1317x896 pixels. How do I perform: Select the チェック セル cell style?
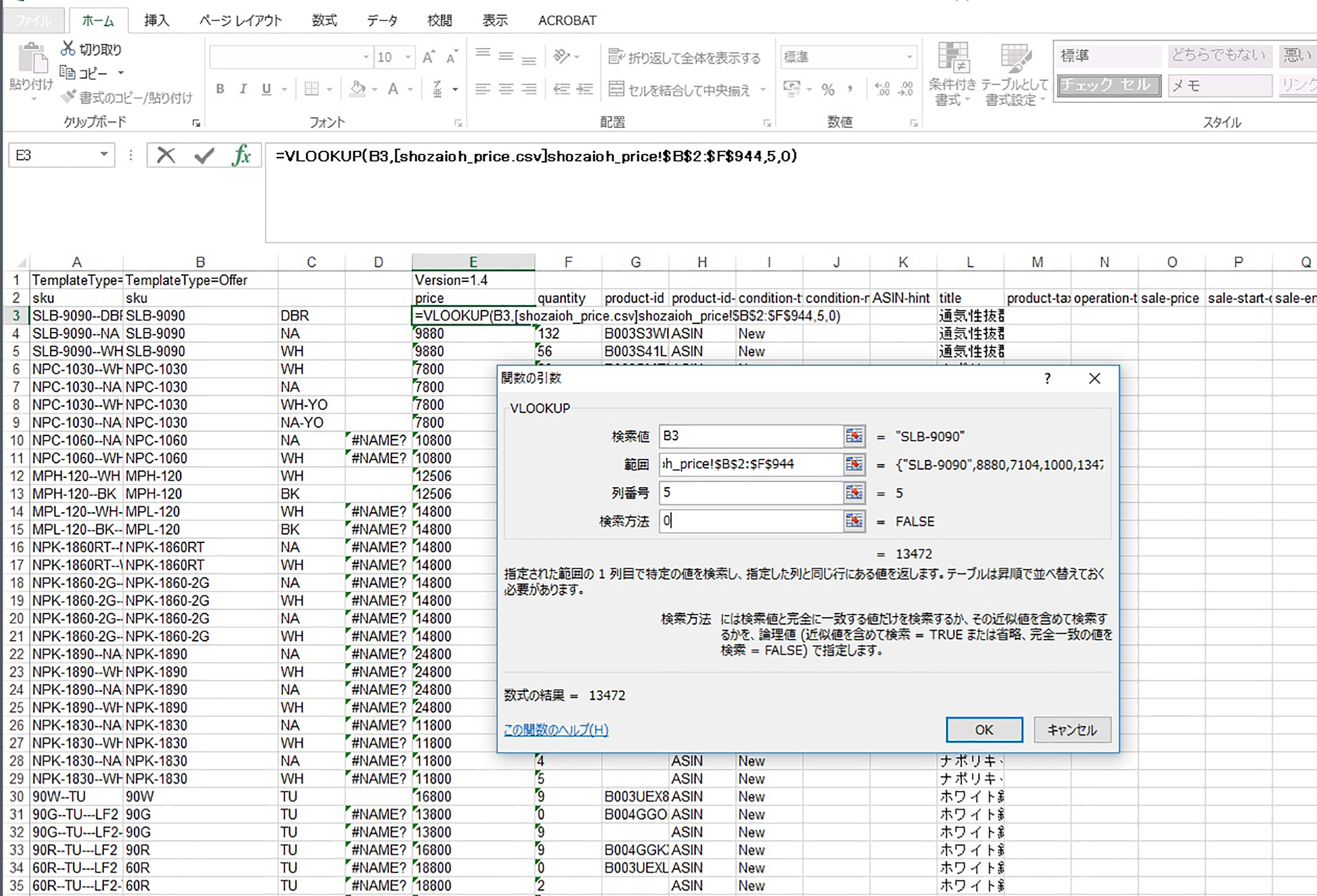click(1109, 85)
